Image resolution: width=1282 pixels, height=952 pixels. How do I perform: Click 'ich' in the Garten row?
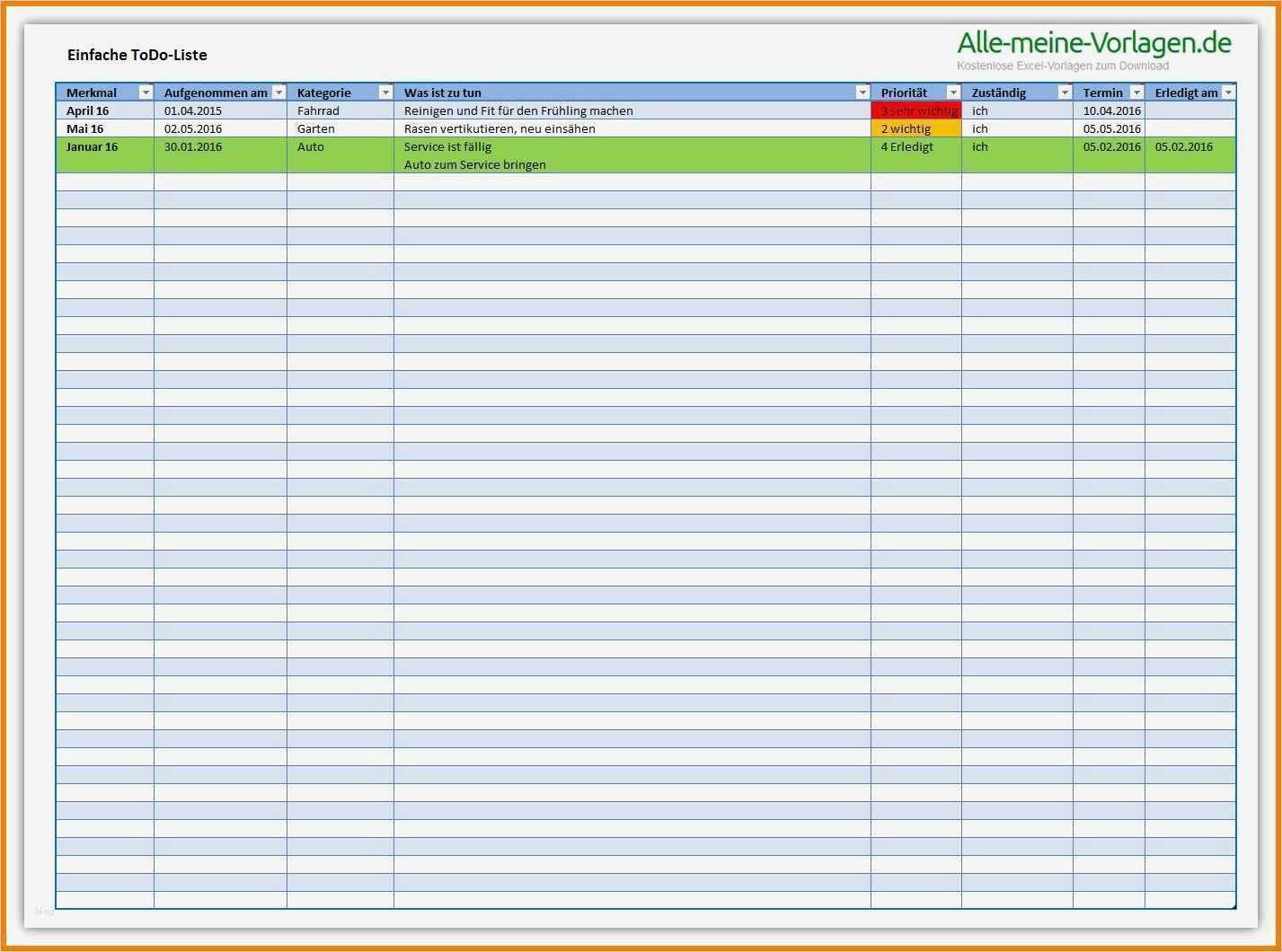tap(979, 128)
